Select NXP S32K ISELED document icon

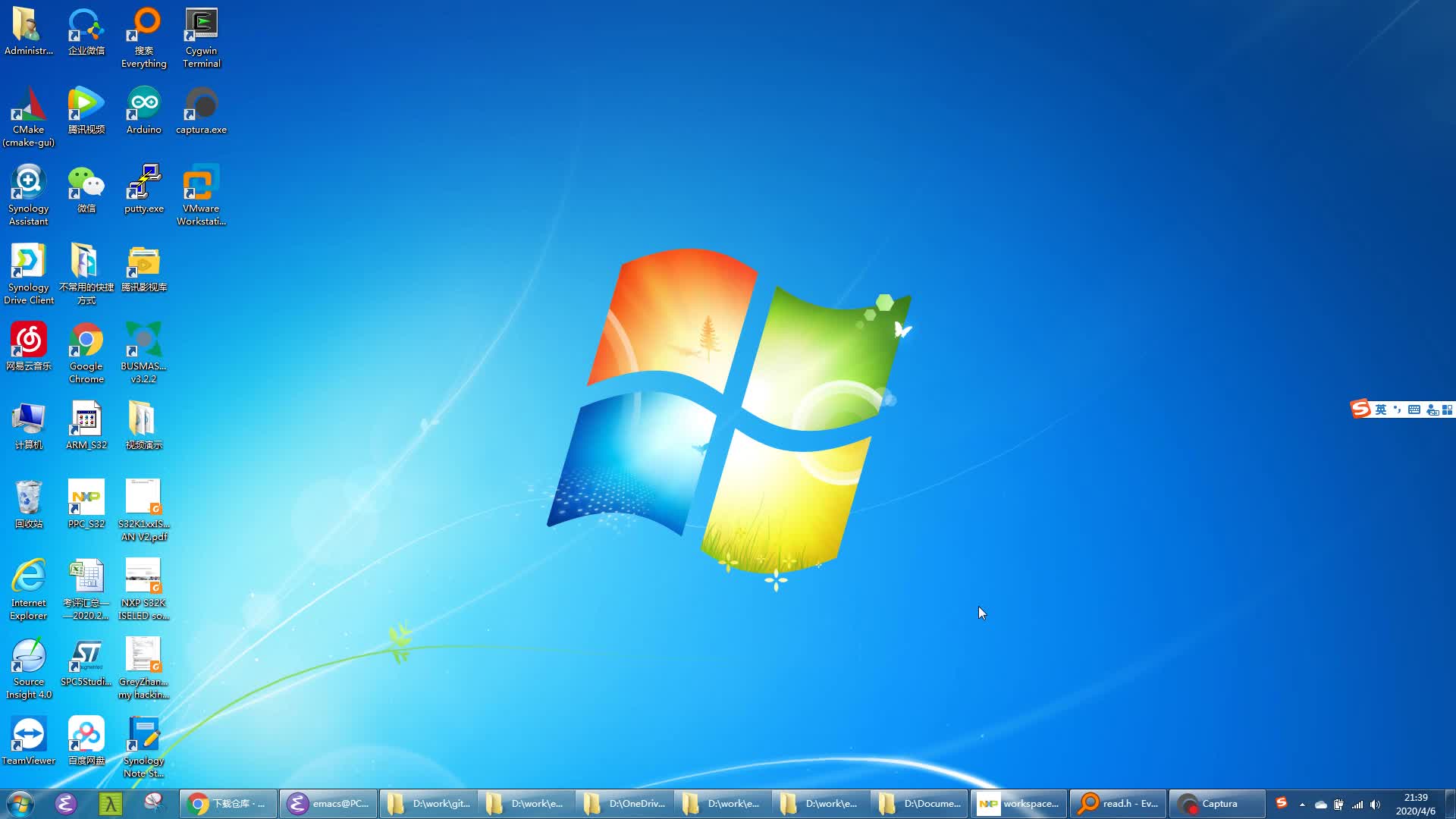pyautogui.click(x=144, y=590)
